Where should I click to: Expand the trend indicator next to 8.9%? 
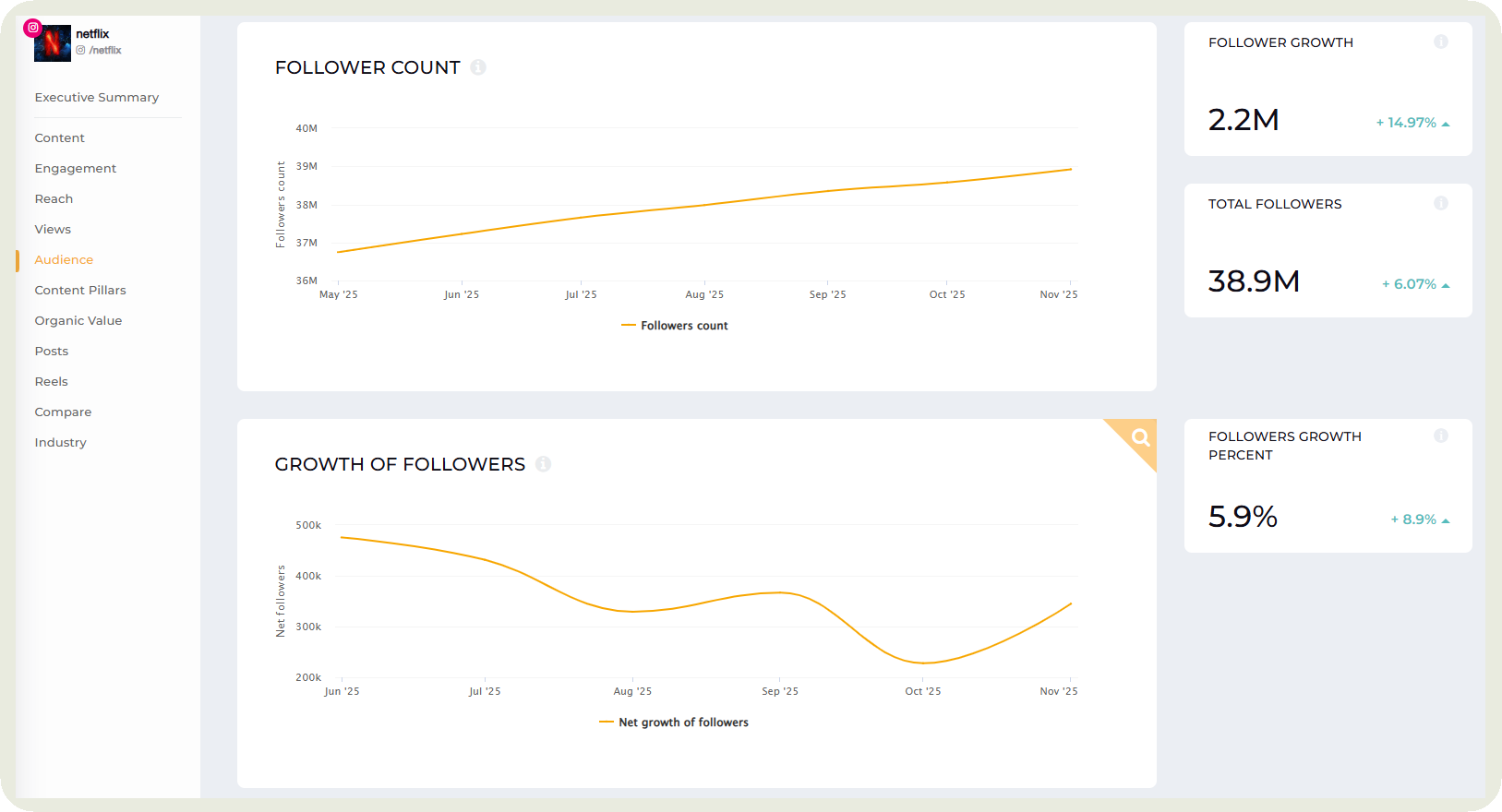coord(1447,519)
